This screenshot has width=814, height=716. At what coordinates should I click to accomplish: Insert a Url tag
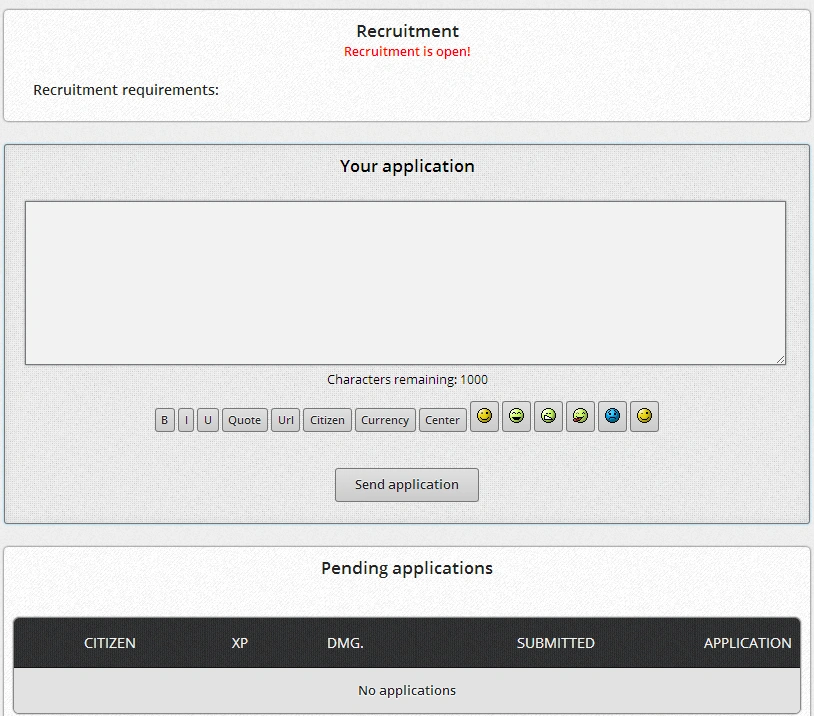(286, 420)
